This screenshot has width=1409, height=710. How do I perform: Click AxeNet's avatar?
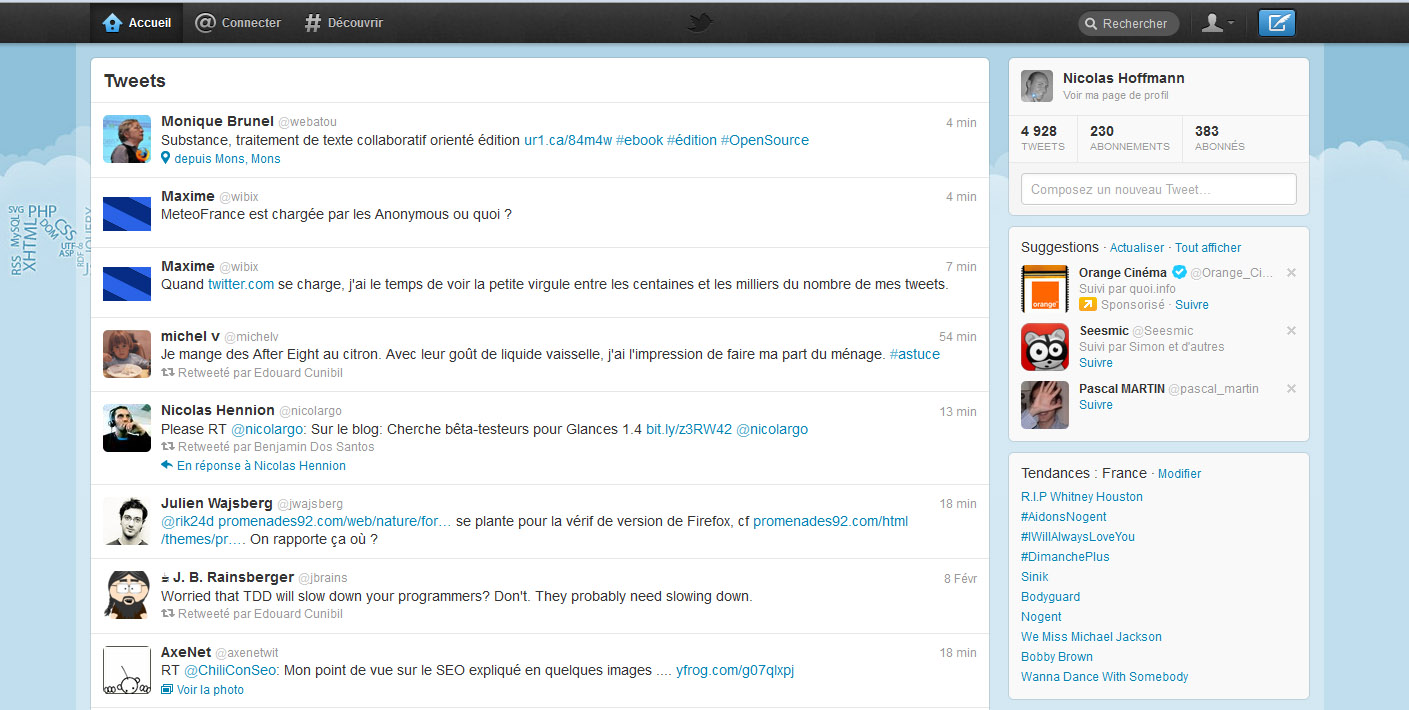(x=127, y=670)
